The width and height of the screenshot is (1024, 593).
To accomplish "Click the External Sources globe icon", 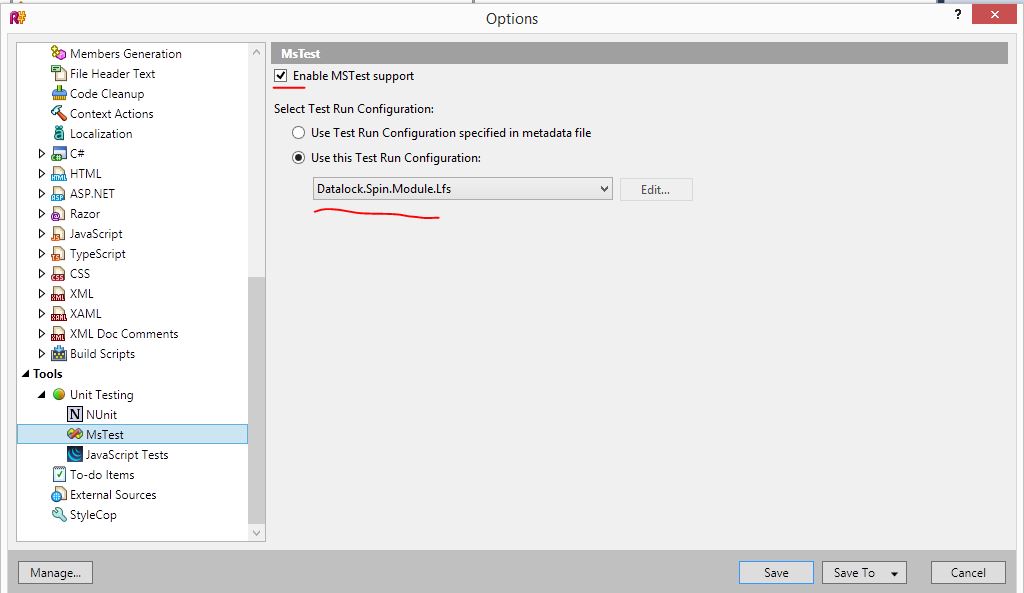I will click(x=59, y=494).
